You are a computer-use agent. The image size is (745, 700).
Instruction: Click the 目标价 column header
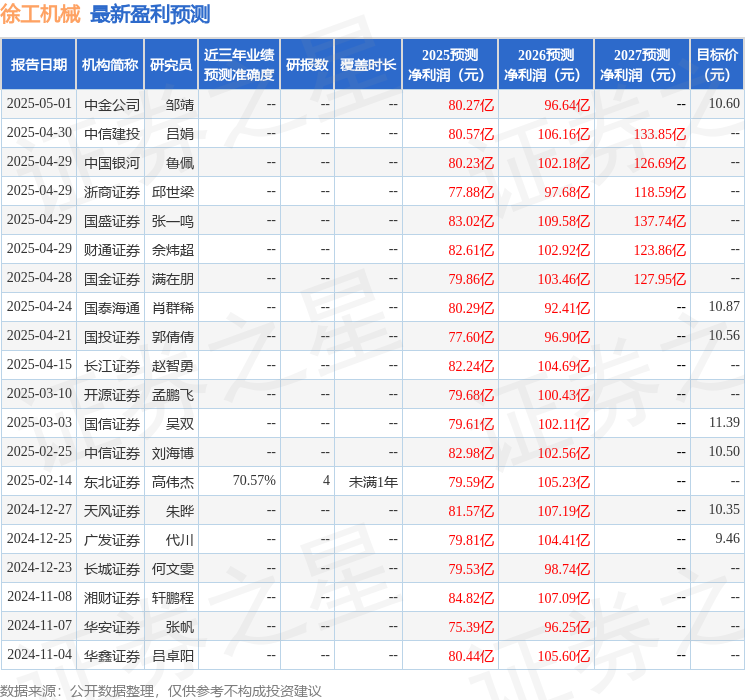[717, 64]
